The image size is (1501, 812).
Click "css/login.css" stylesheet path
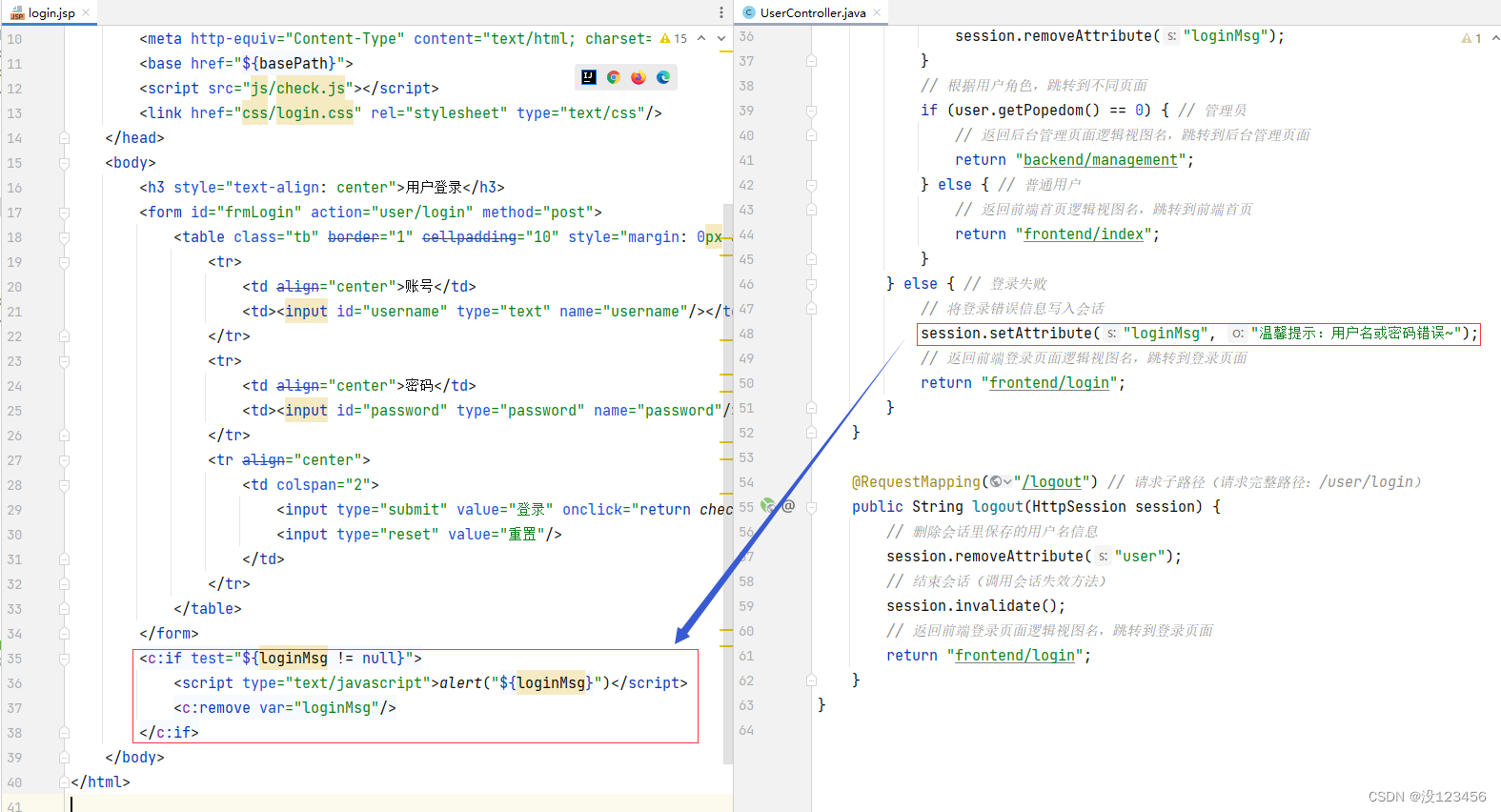point(297,113)
